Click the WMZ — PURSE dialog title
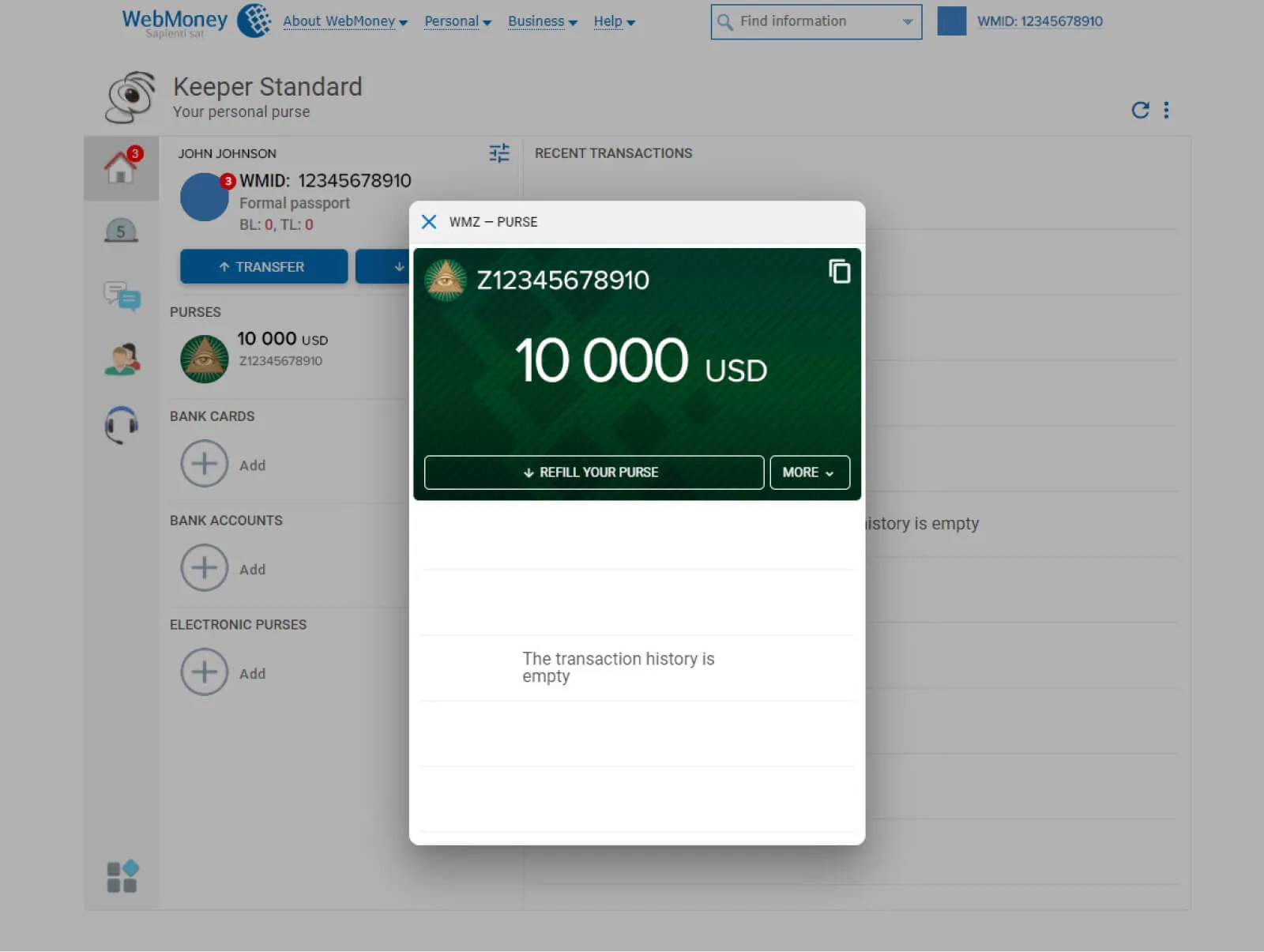This screenshot has height=952, width=1264. coord(493,222)
